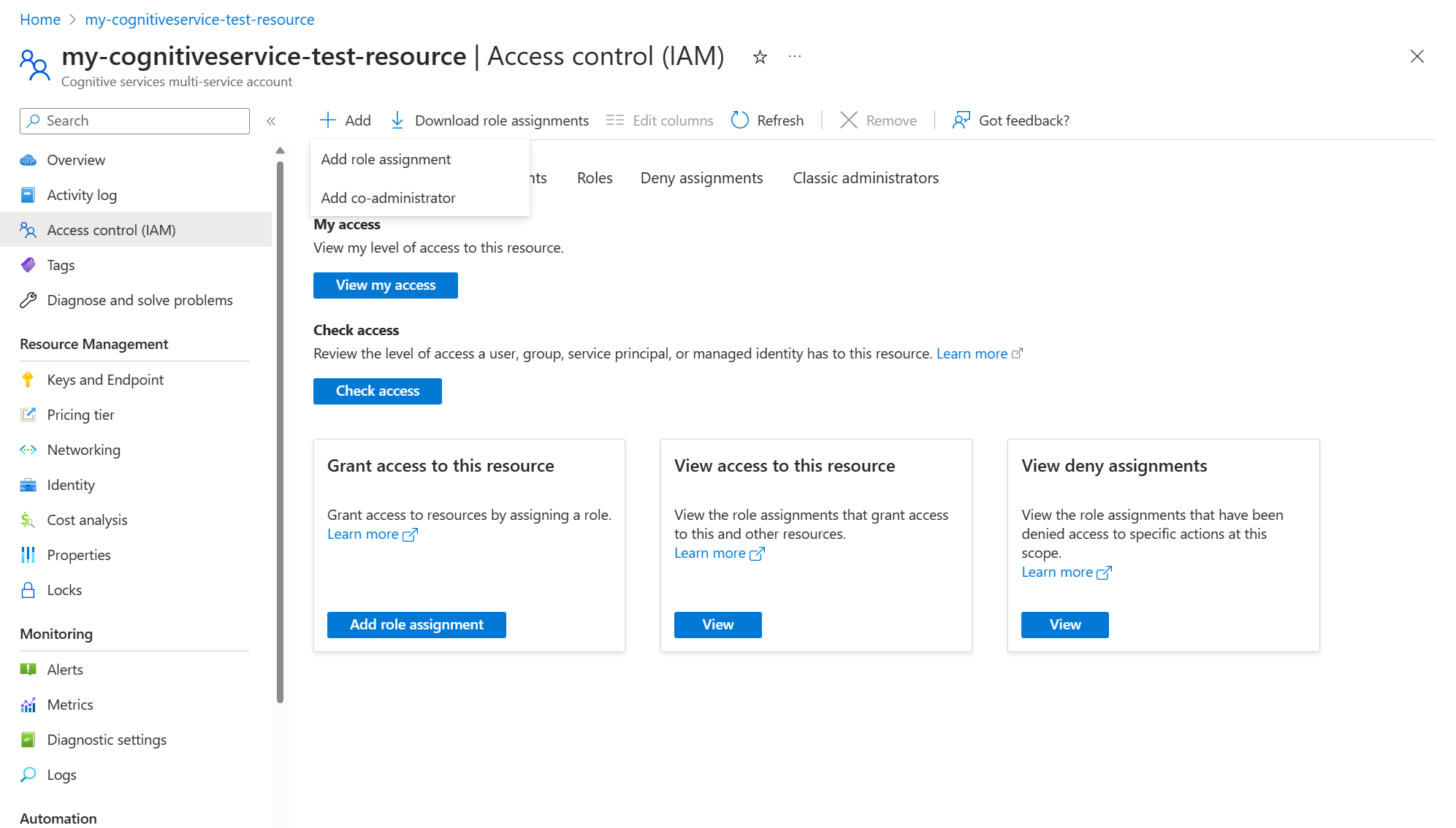Click the plus icon next to Add

(328, 120)
